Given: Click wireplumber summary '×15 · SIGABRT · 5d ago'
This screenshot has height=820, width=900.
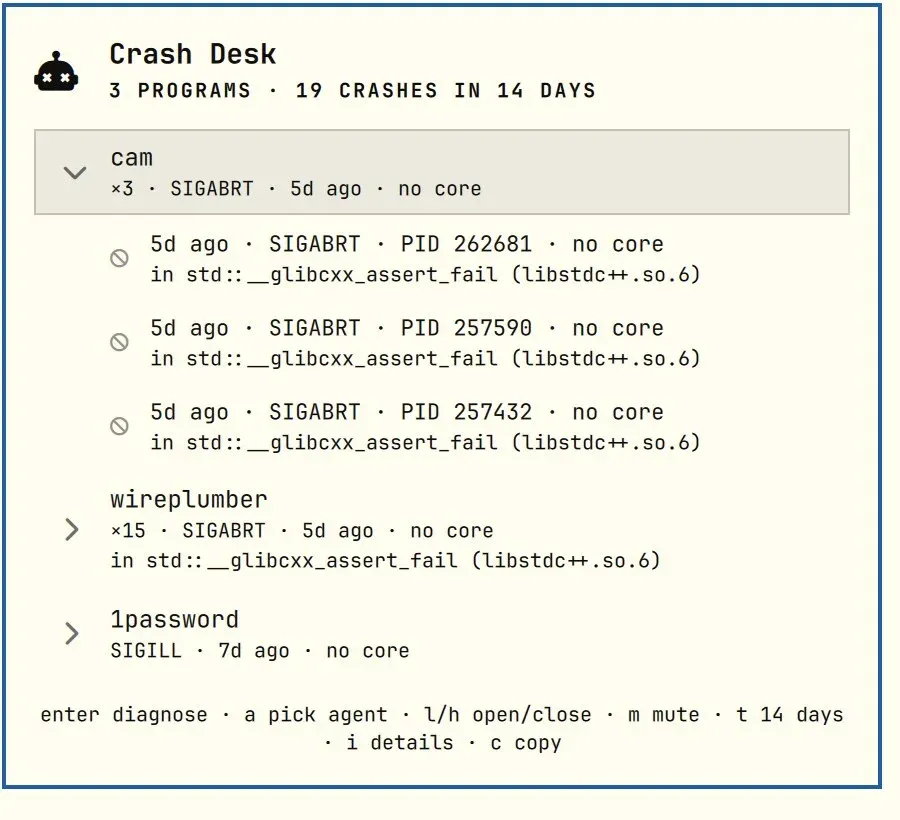Looking at the screenshot, I should (x=242, y=531).
